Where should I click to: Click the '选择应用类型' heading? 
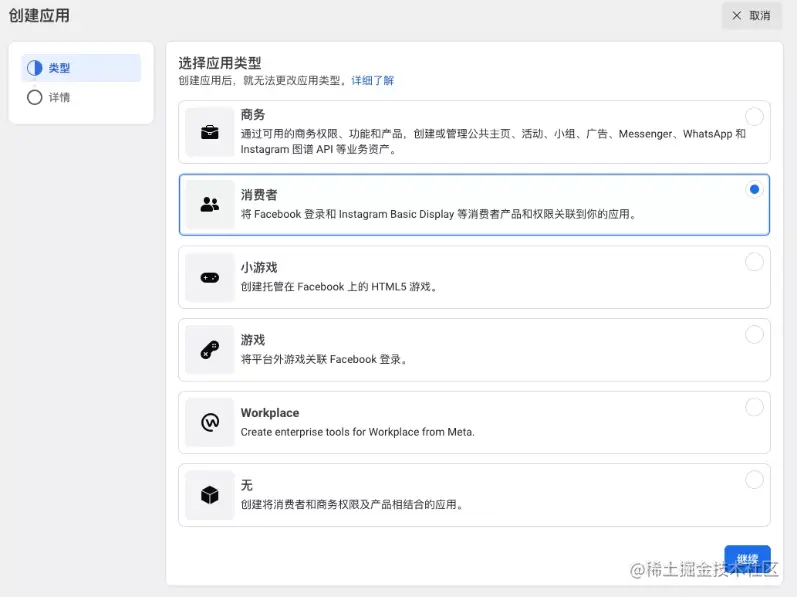(220, 63)
